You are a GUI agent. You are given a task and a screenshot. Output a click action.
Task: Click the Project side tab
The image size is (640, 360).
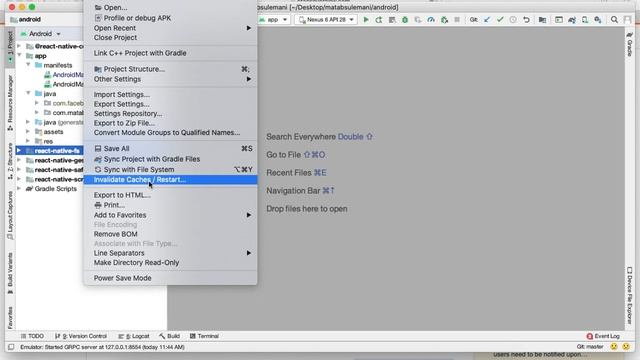tap(10, 47)
